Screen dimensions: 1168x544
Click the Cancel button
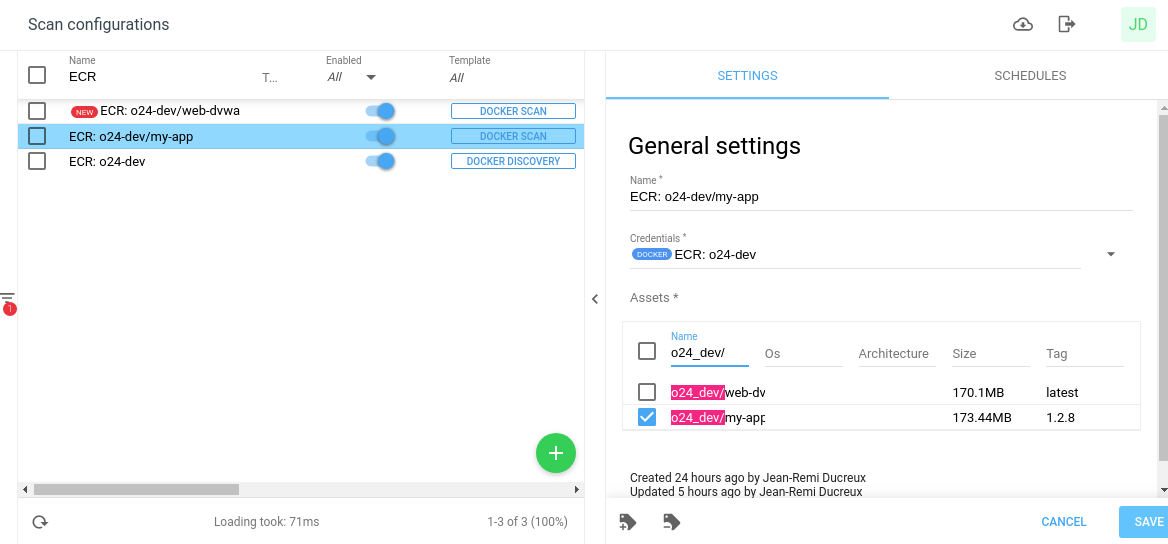coord(1063,522)
